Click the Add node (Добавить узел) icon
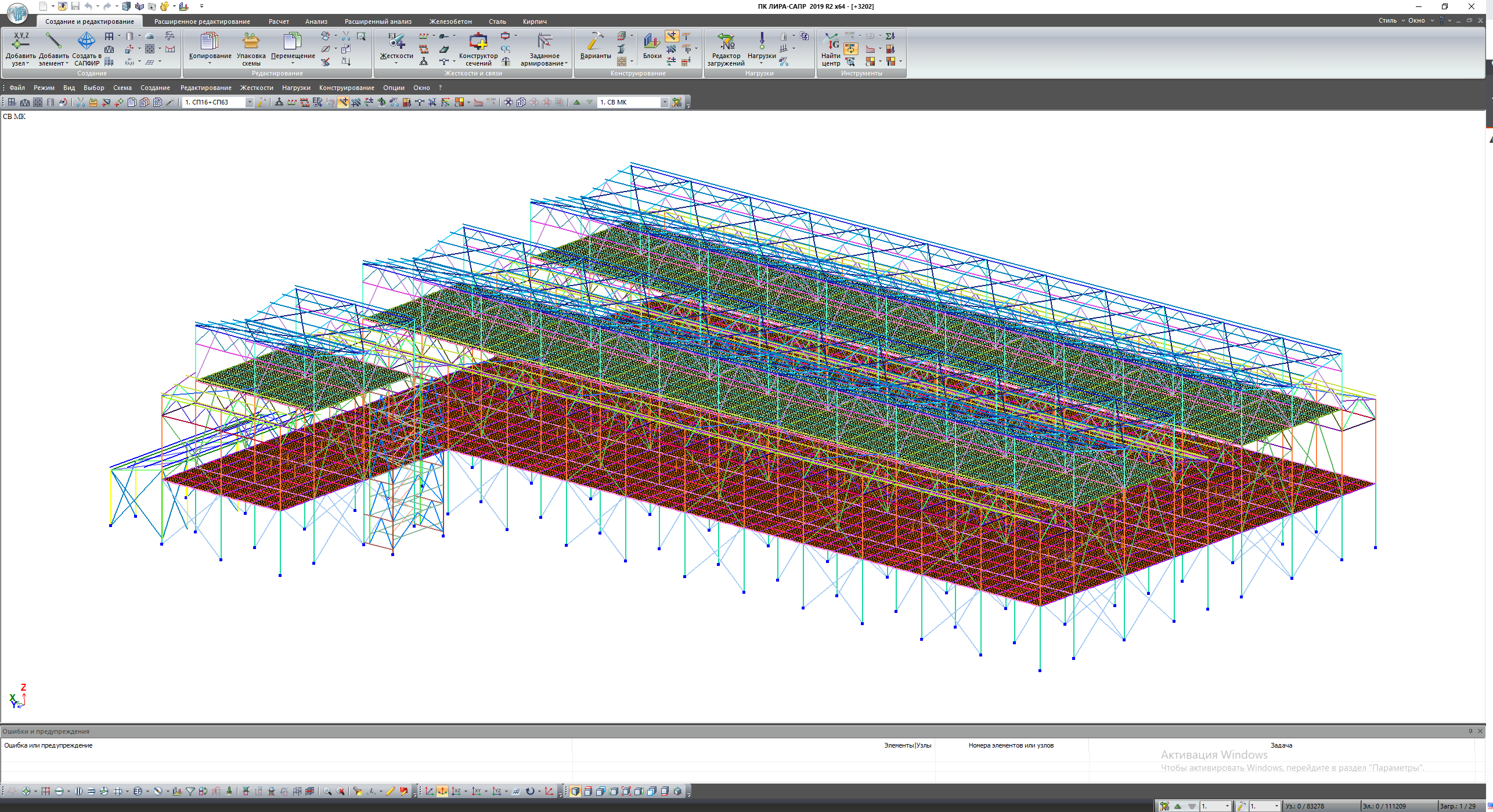This screenshot has height=812, width=1493. [20, 42]
